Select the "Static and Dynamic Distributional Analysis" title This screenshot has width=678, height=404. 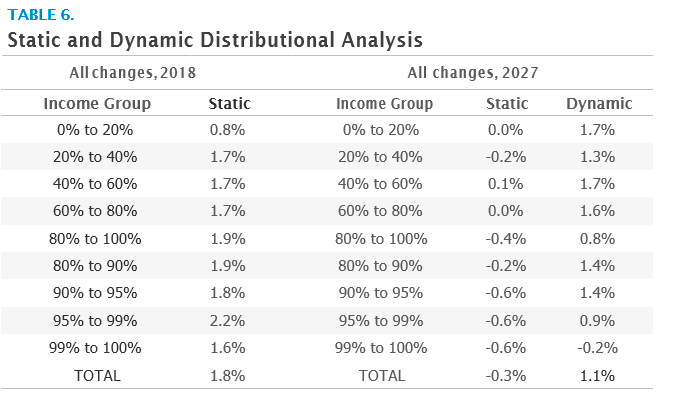tap(215, 40)
